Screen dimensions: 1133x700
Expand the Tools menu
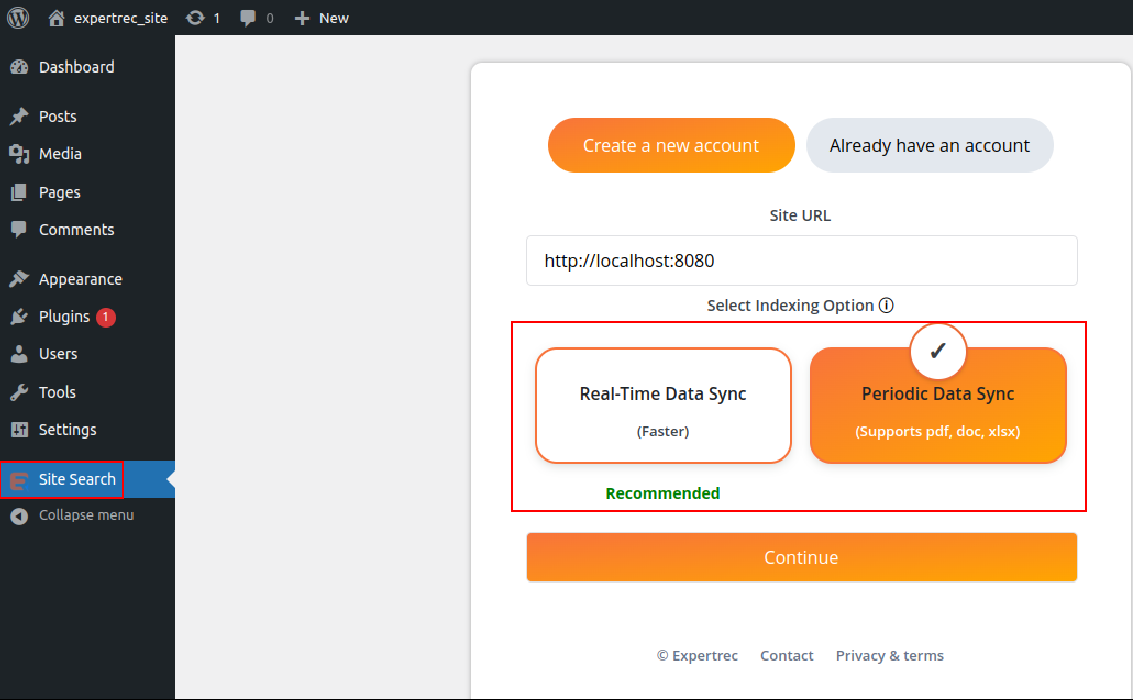tap(57, 392)
